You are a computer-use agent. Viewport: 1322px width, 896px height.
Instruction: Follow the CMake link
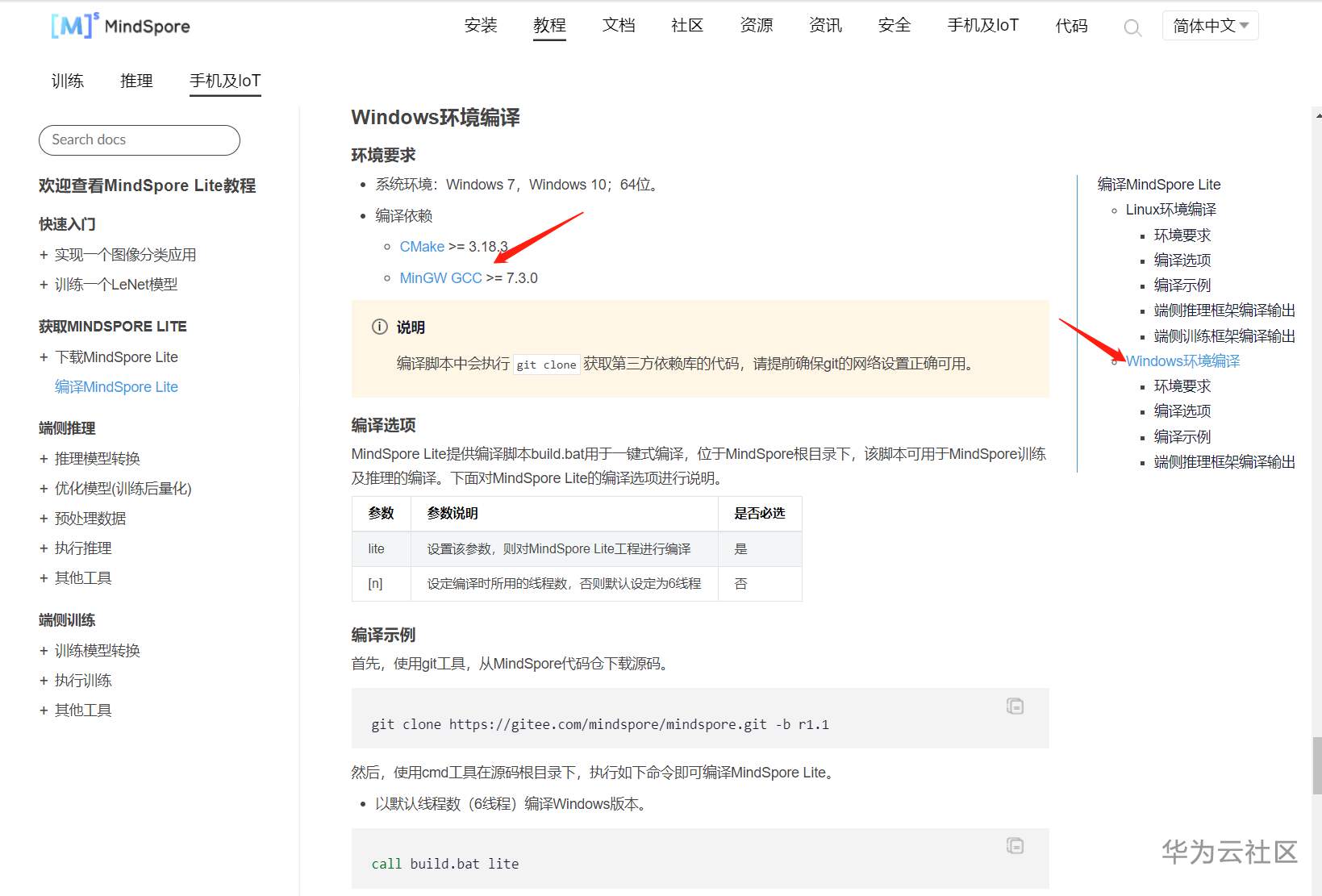(422, 247)
